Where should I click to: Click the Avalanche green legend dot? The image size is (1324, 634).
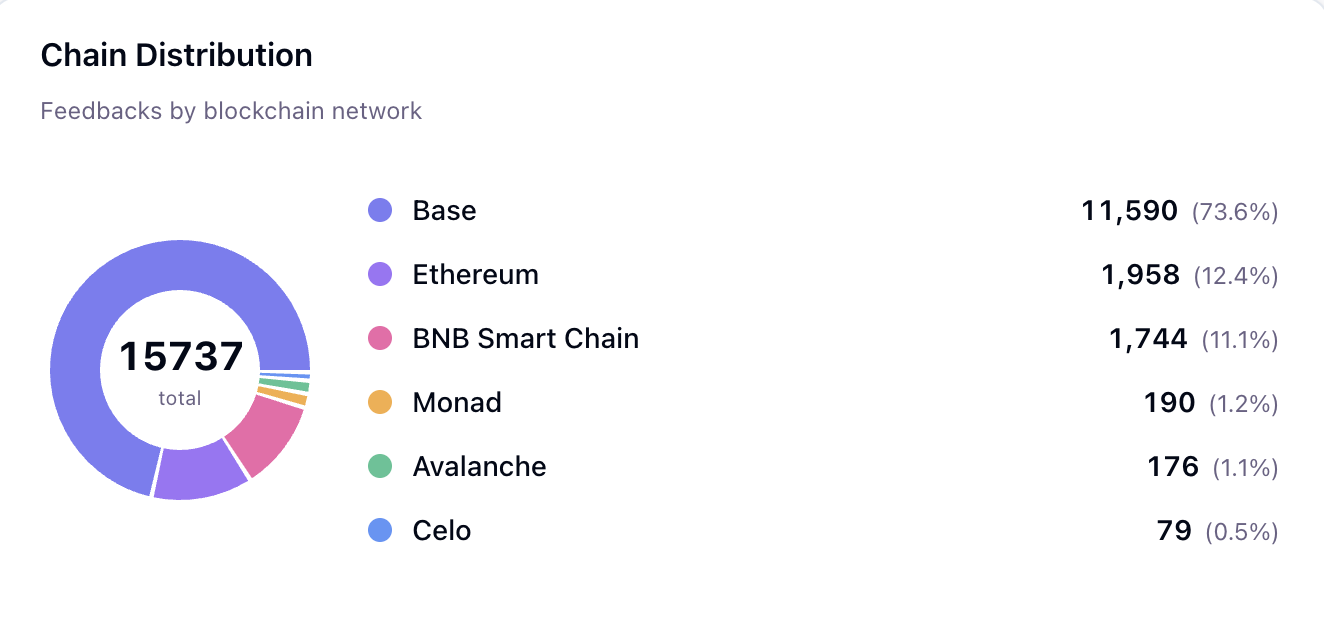point(380,466)
